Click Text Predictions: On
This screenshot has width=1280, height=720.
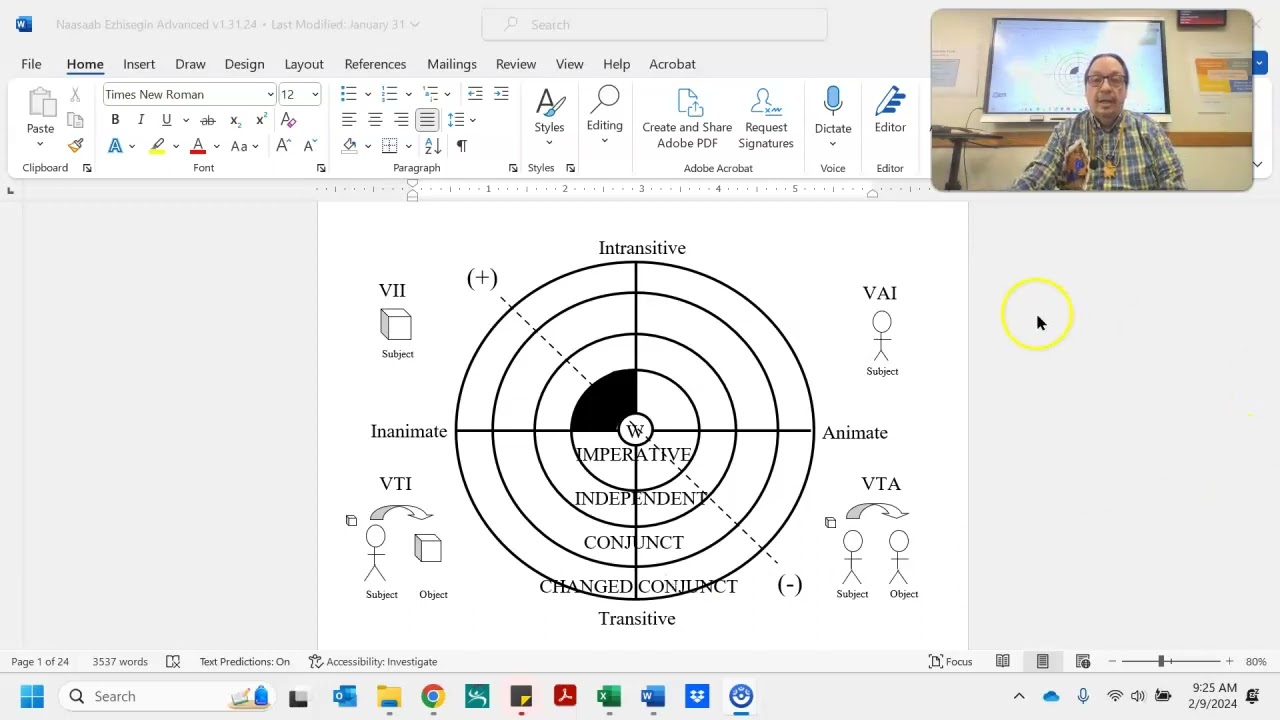pyautogui.click(x=244, y=661)
